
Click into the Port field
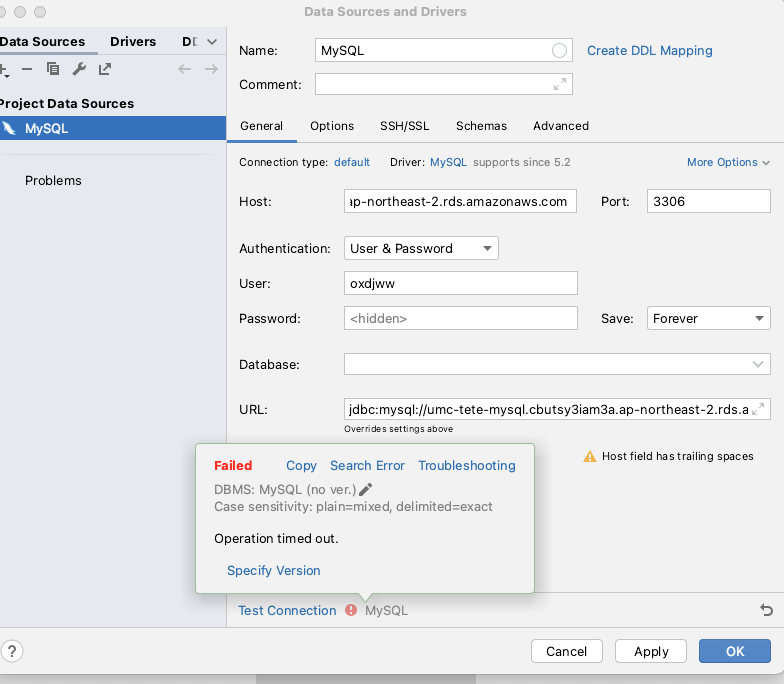708,201
